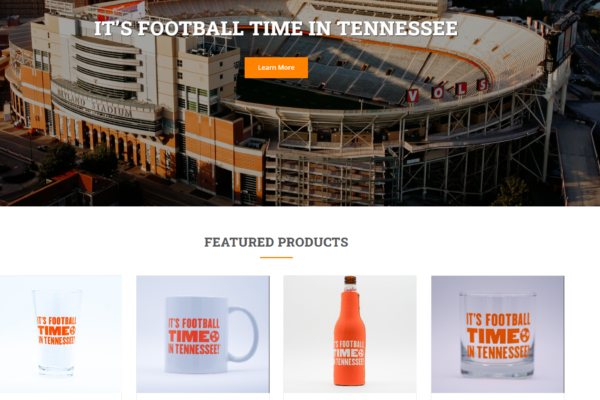
Task: Click the red S letter sign in stadium
Action: (483, 85)
